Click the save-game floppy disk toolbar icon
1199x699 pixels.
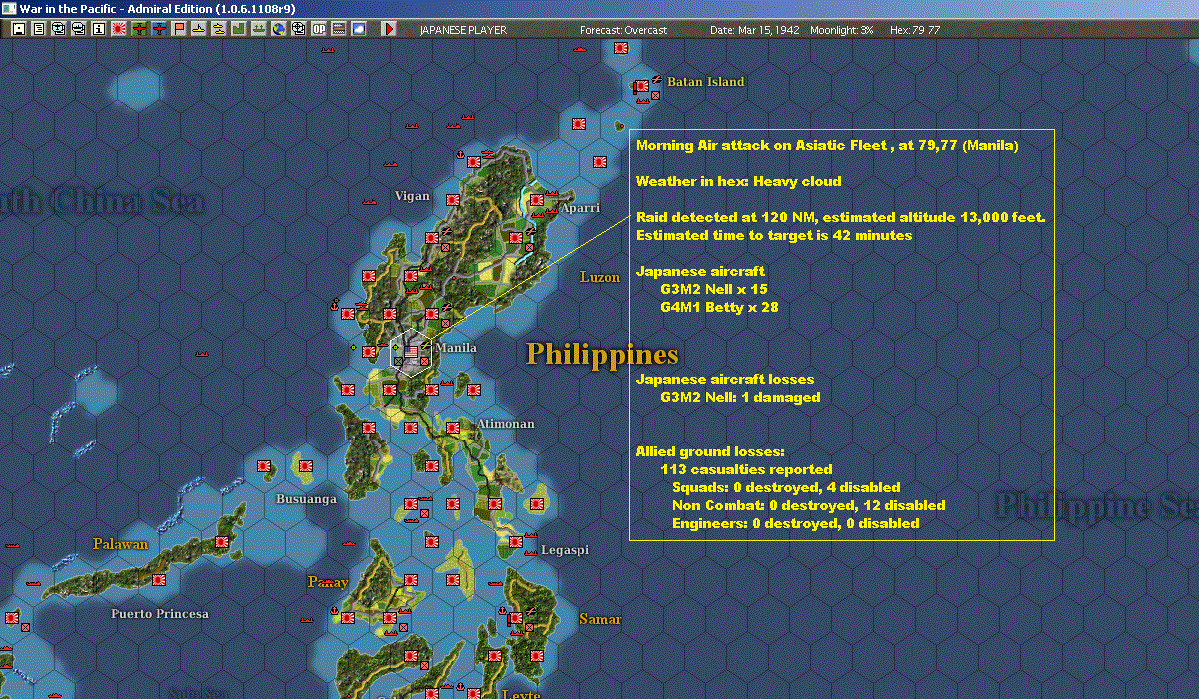point(19,29)
